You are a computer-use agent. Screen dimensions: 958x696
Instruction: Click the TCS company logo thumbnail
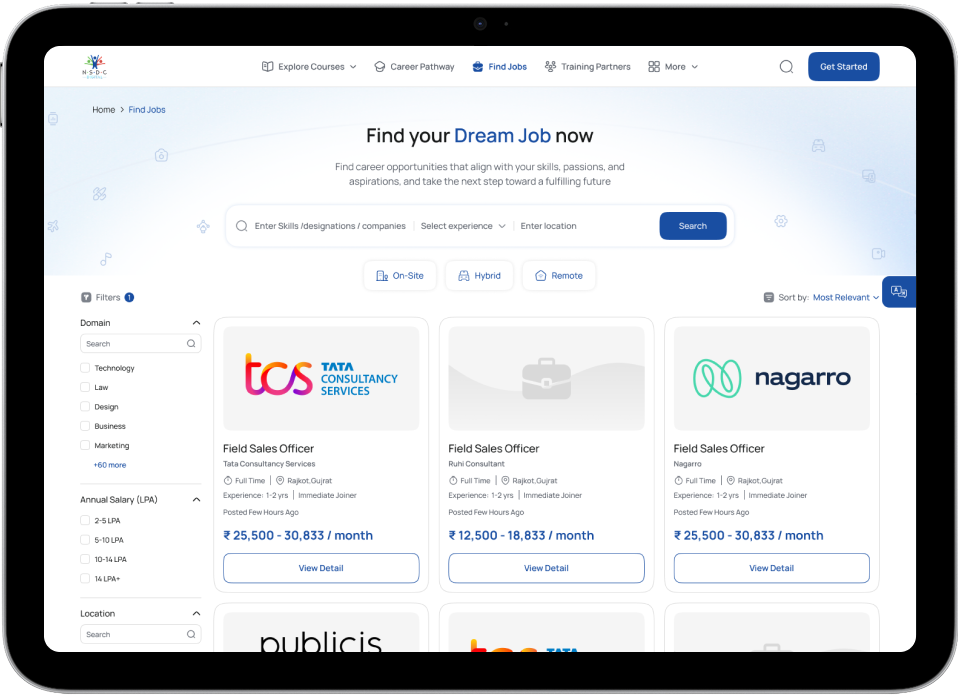tap(321, 378)
